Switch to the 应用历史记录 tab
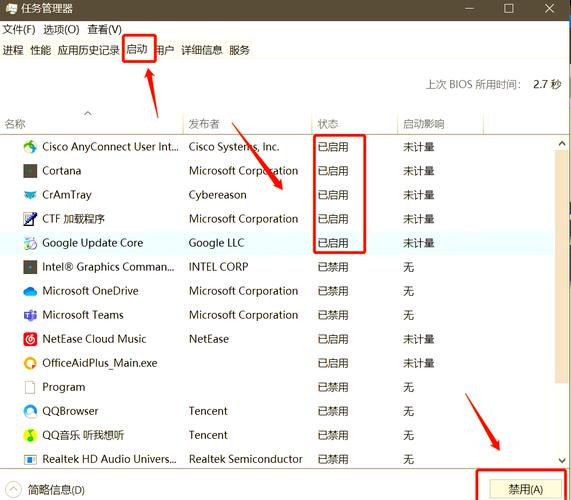The image size is (571, 500). click(88, 50)
